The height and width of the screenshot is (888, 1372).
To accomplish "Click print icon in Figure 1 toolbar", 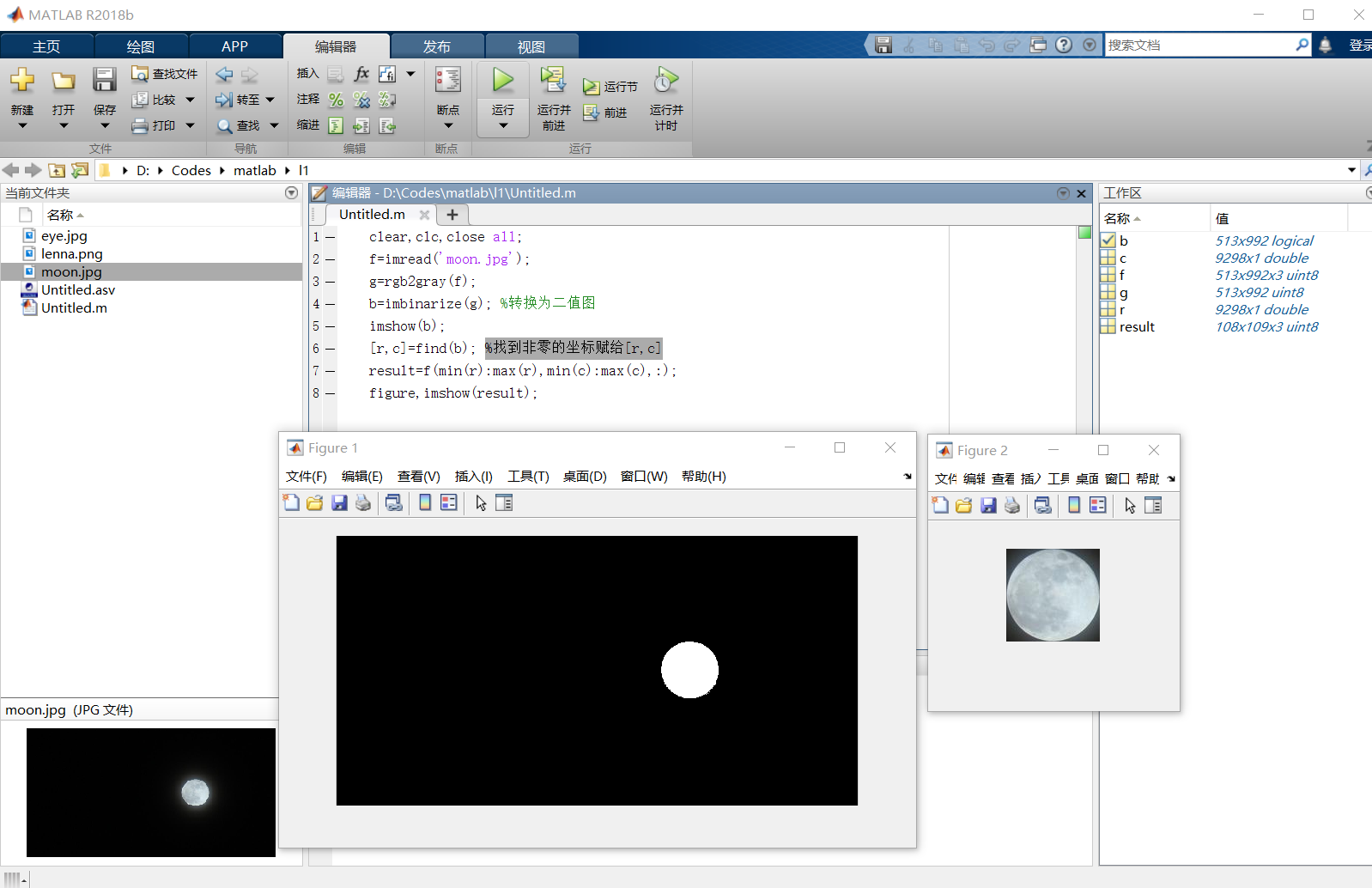I will [363, 502].
